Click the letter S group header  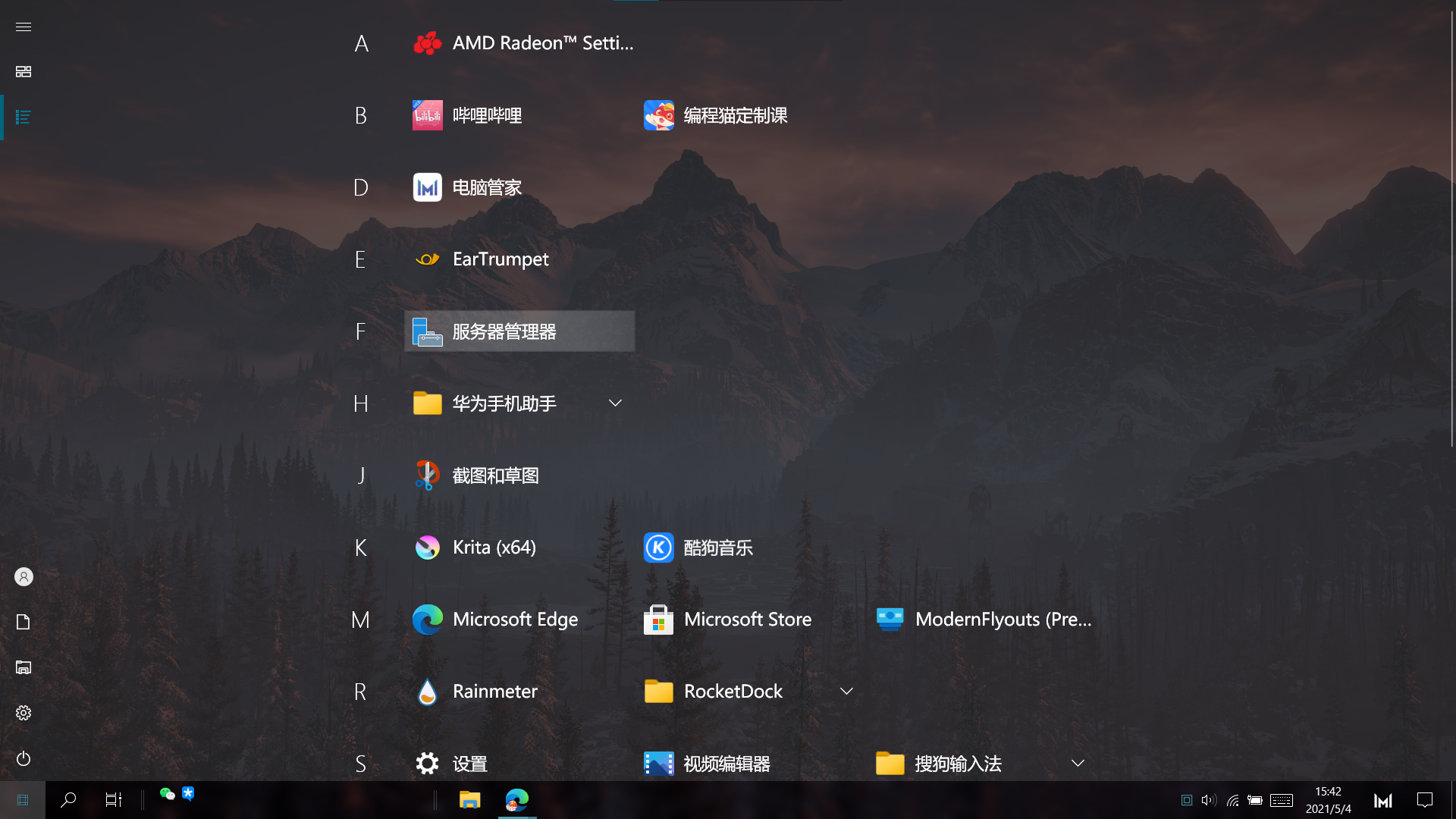point(361,764)
